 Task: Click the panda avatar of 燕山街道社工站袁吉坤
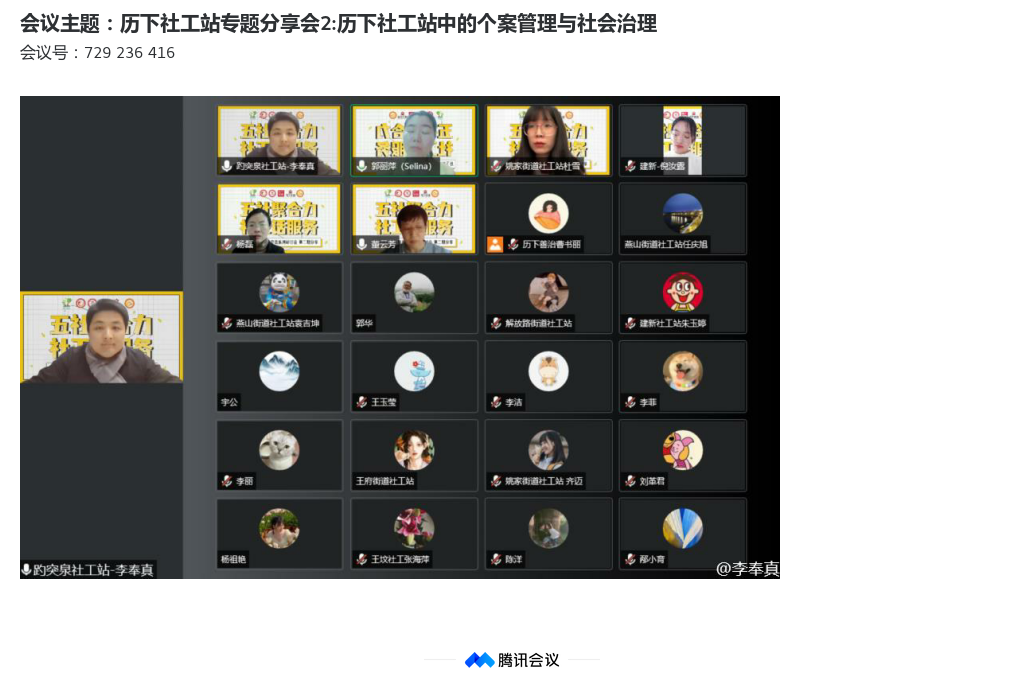click(279, 292)
